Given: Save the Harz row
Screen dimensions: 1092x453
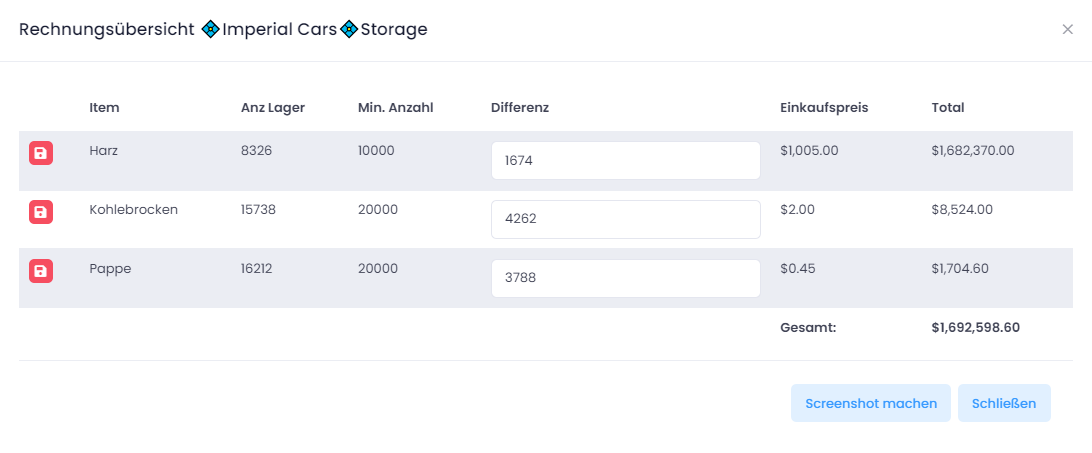Looking at the screenshot, I should 41,153.
